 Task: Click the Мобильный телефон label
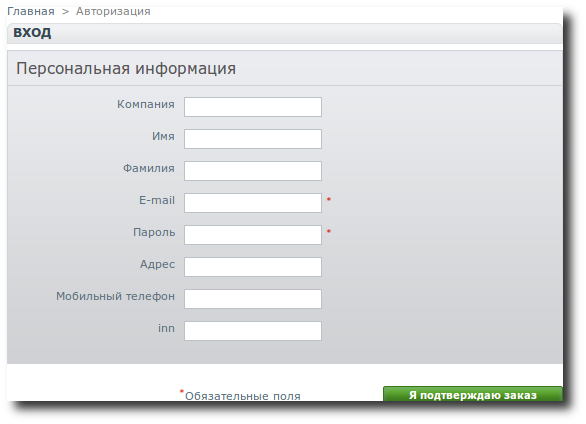click(115, 296)
